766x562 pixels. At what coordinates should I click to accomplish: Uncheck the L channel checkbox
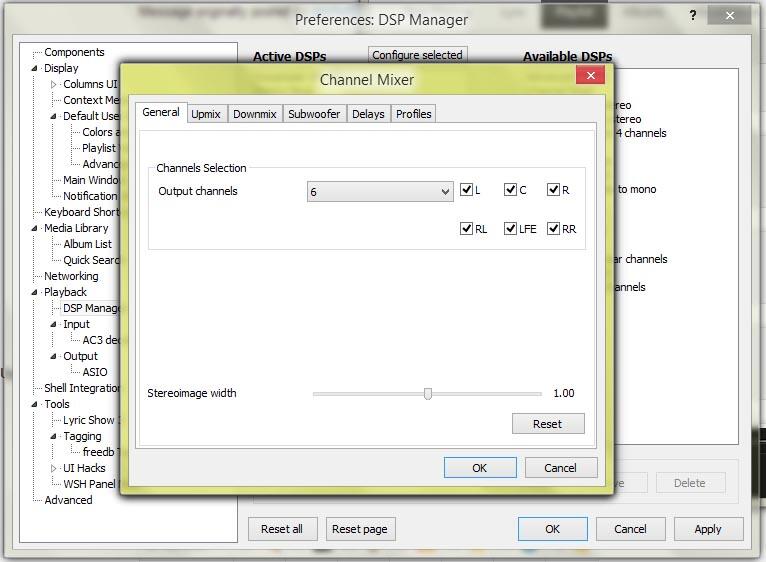click(x=466, y=190)
